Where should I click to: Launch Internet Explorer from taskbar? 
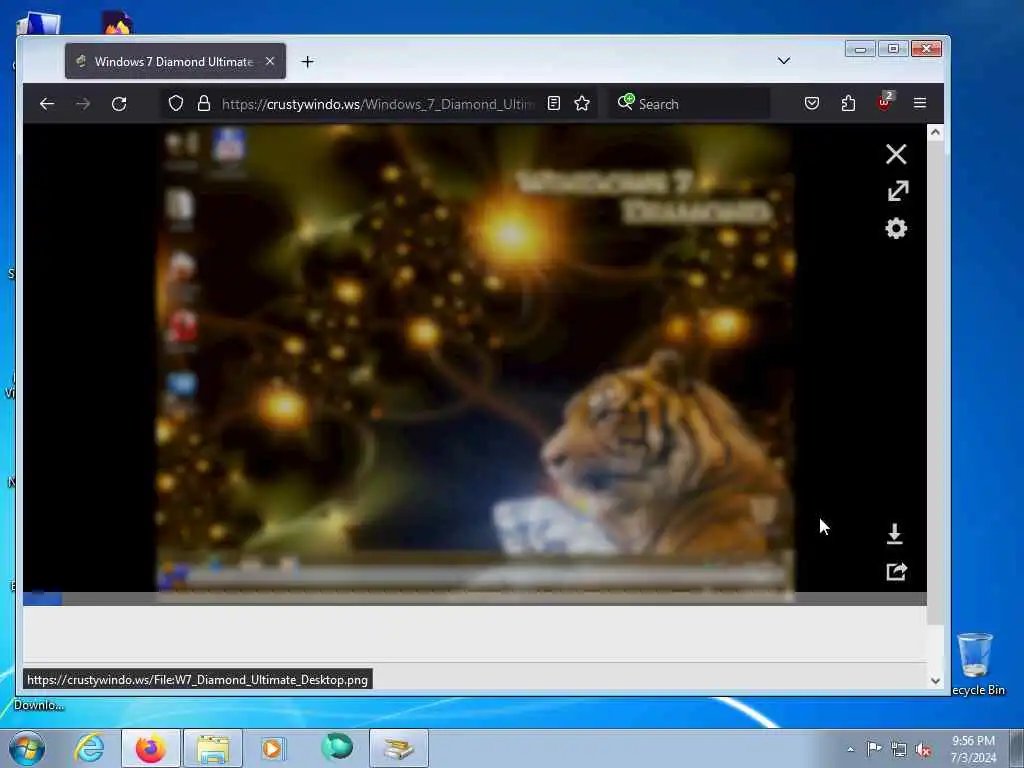89,748
